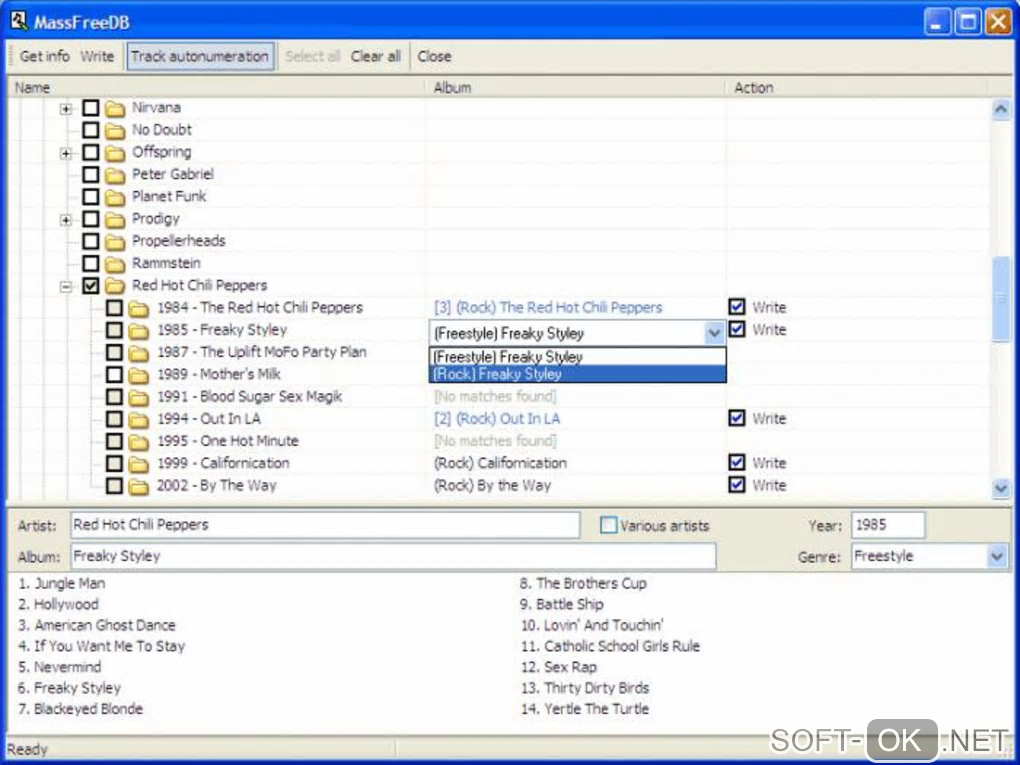Click the scroll down arrow of tree list

pyautogui.click(x=1000, y=487)
